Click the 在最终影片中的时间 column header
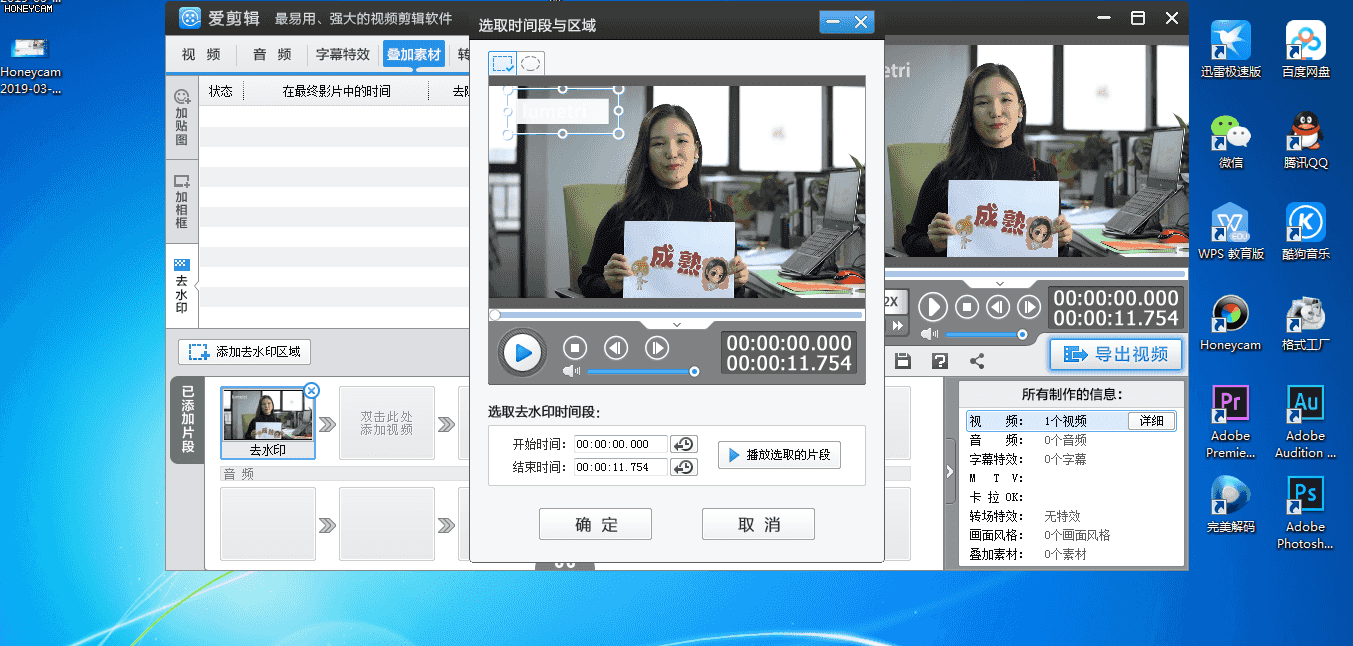Screen dimensions: 1353x646 coord(336,91)
